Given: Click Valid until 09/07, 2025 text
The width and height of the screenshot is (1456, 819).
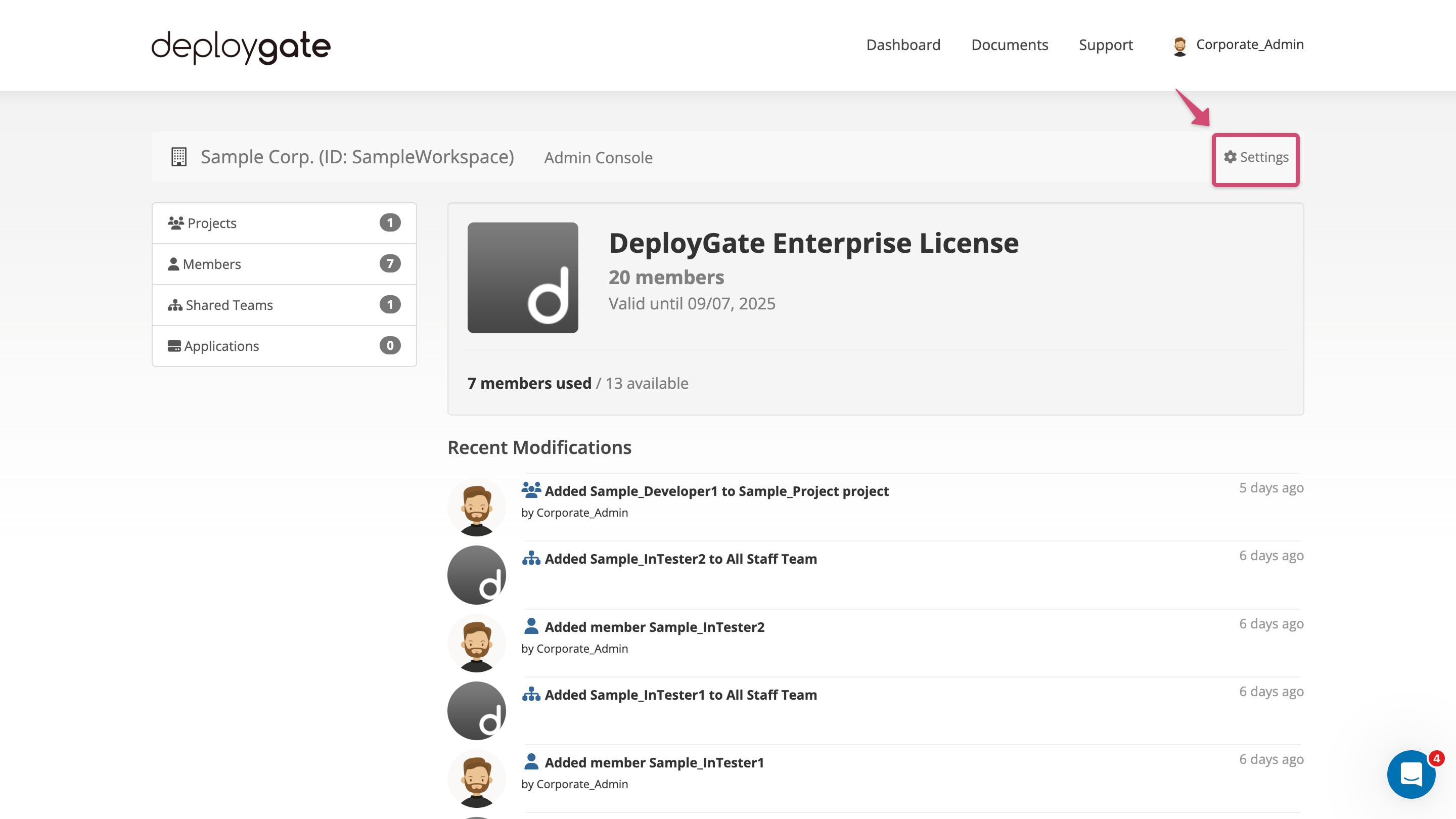Looking at the screenshot, I should pyautogui.click(x=692, y=303).
